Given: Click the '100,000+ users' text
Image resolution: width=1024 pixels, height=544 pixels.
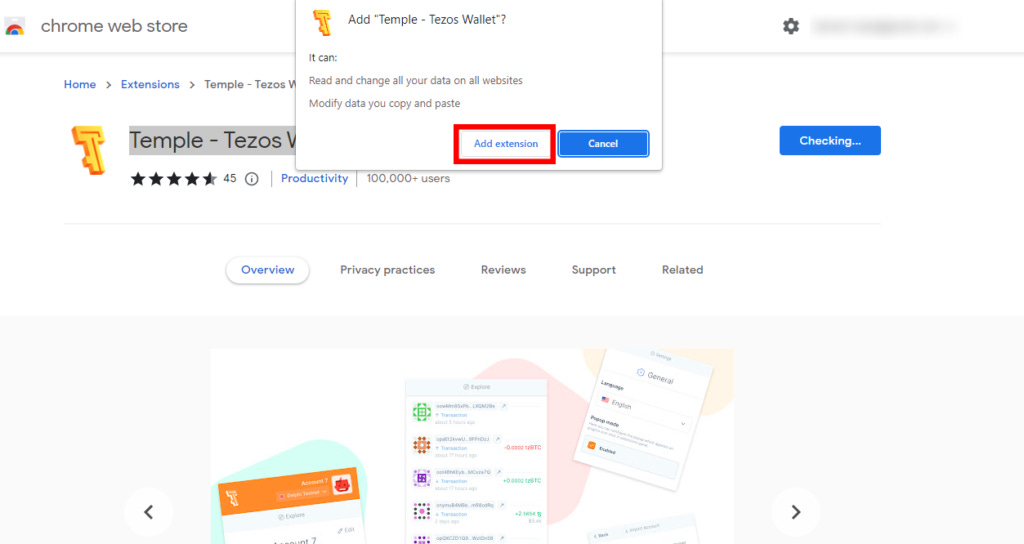Looking at the screenshot, I should (x=408, y=178).
